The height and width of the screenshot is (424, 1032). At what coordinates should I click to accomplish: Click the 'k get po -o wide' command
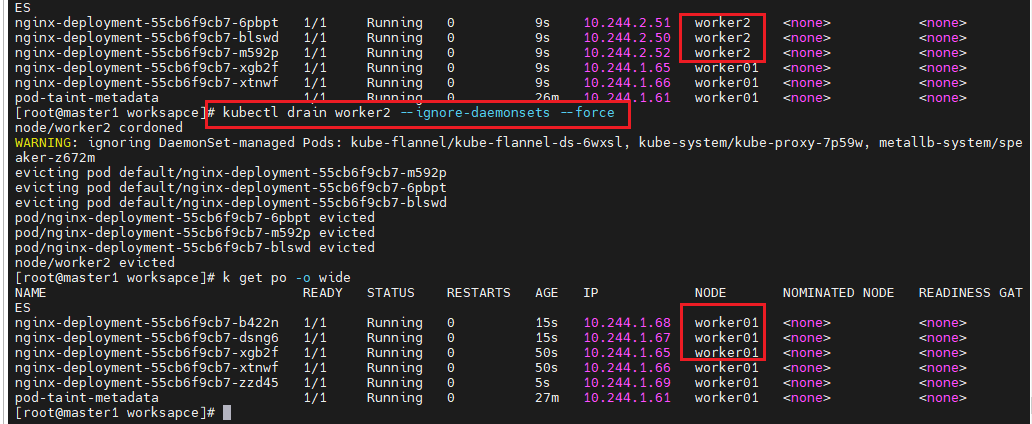coord(287,278)
